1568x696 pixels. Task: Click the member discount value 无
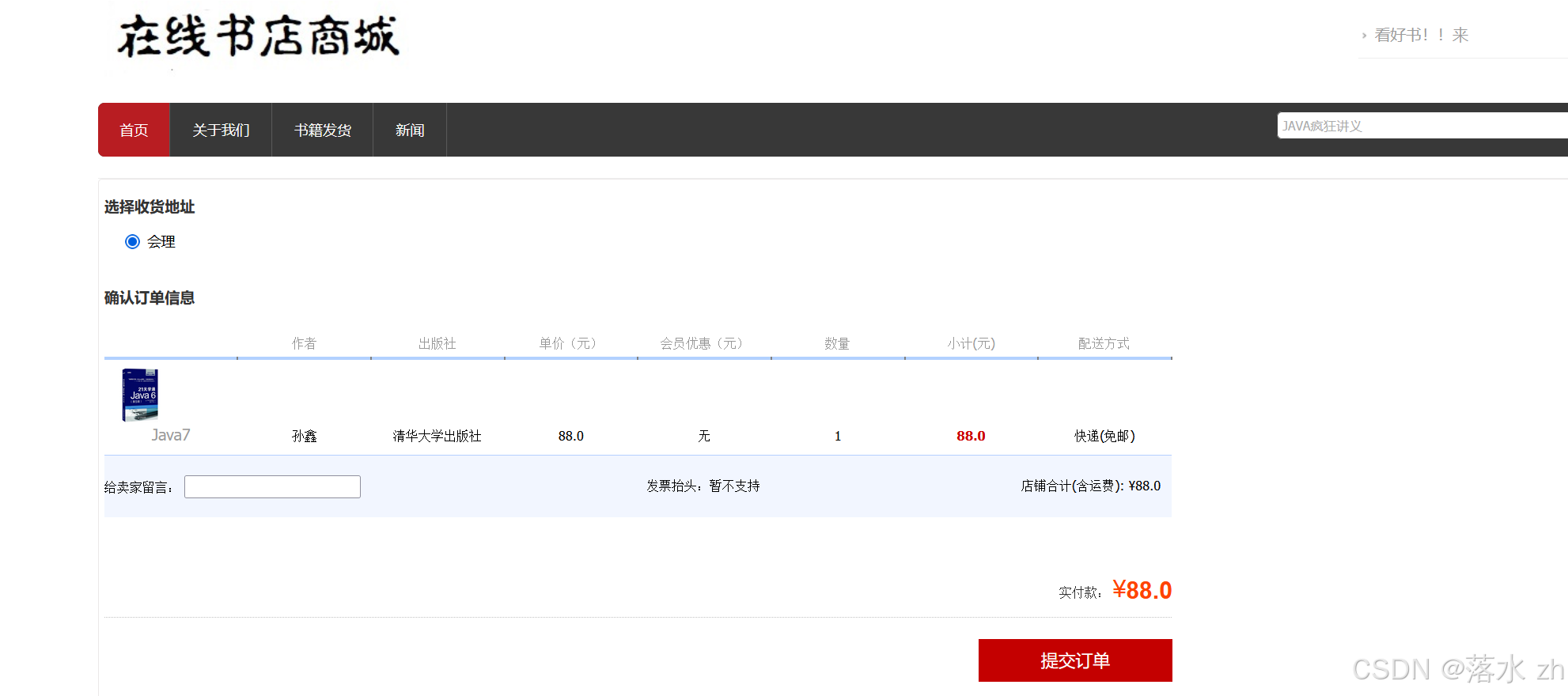tap(704, 436)
